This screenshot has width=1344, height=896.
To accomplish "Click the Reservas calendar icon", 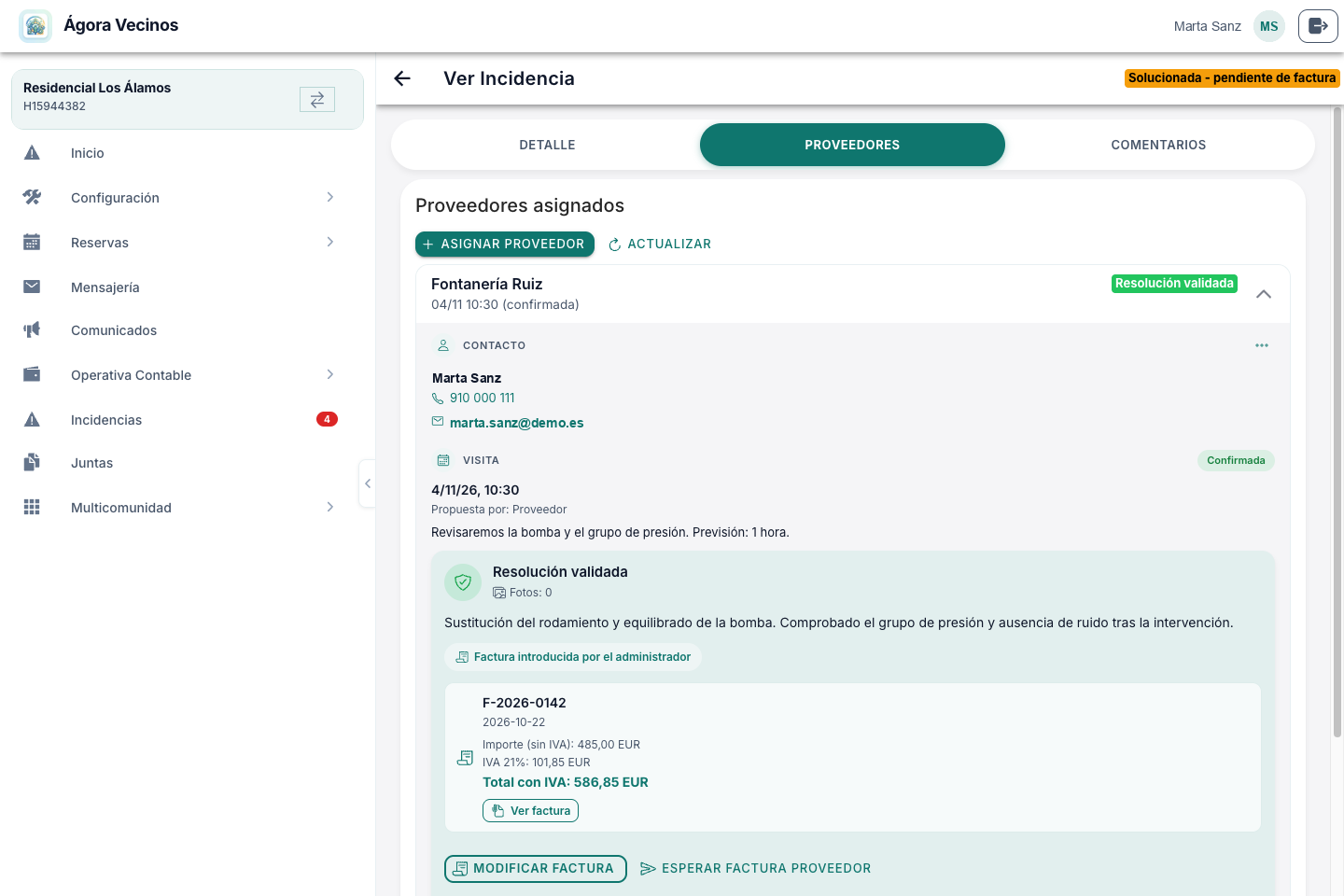I will click(32, 242).
